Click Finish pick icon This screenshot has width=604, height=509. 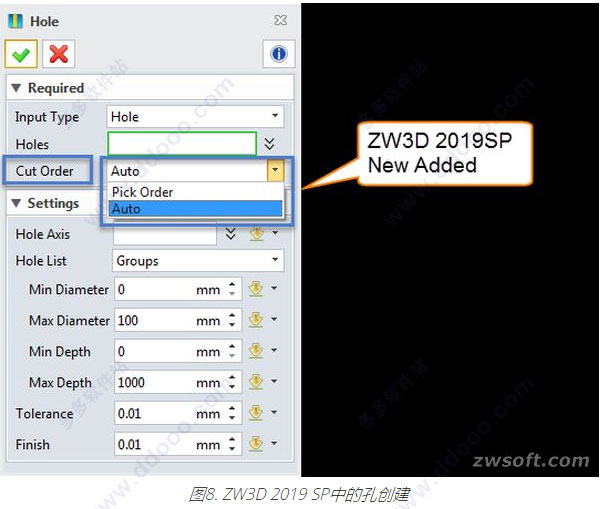256,444
